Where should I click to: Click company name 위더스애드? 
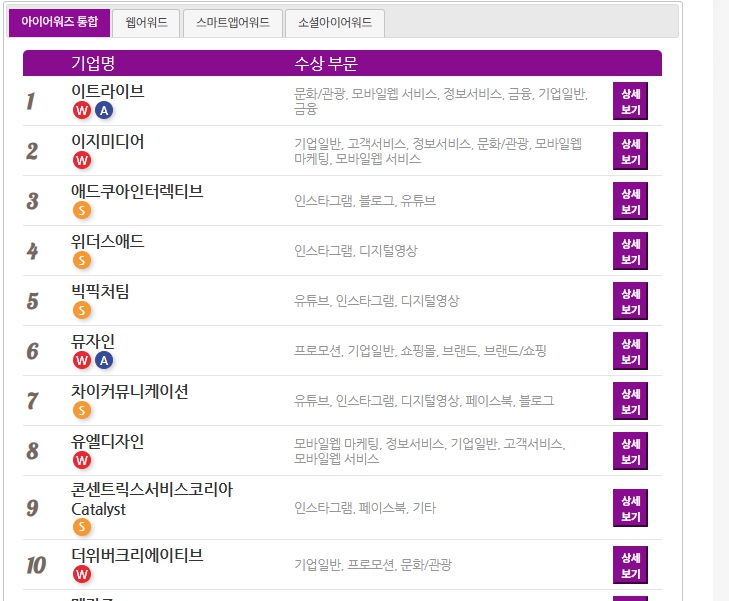pos(107,241)
